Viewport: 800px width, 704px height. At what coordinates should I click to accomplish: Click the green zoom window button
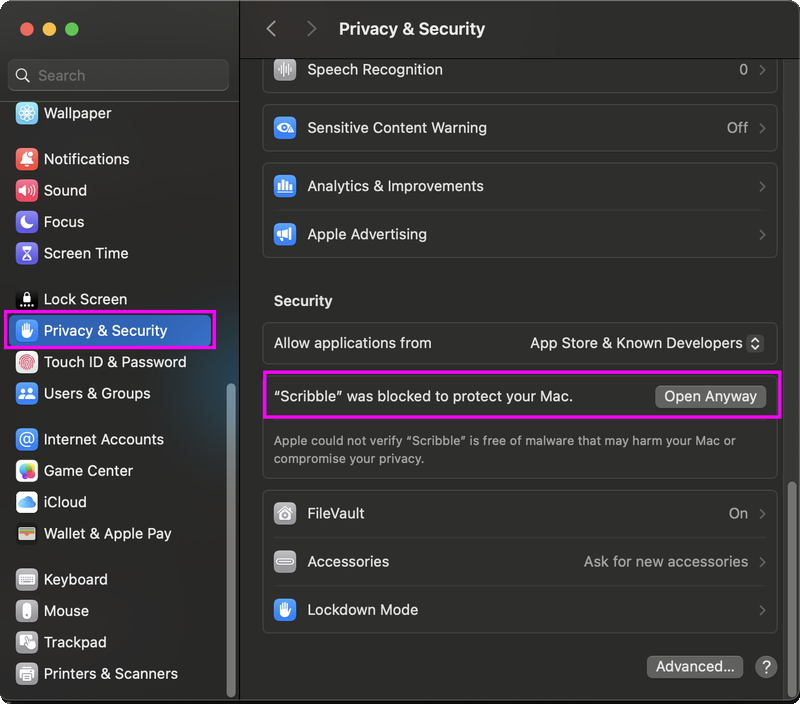coord(72,29)
